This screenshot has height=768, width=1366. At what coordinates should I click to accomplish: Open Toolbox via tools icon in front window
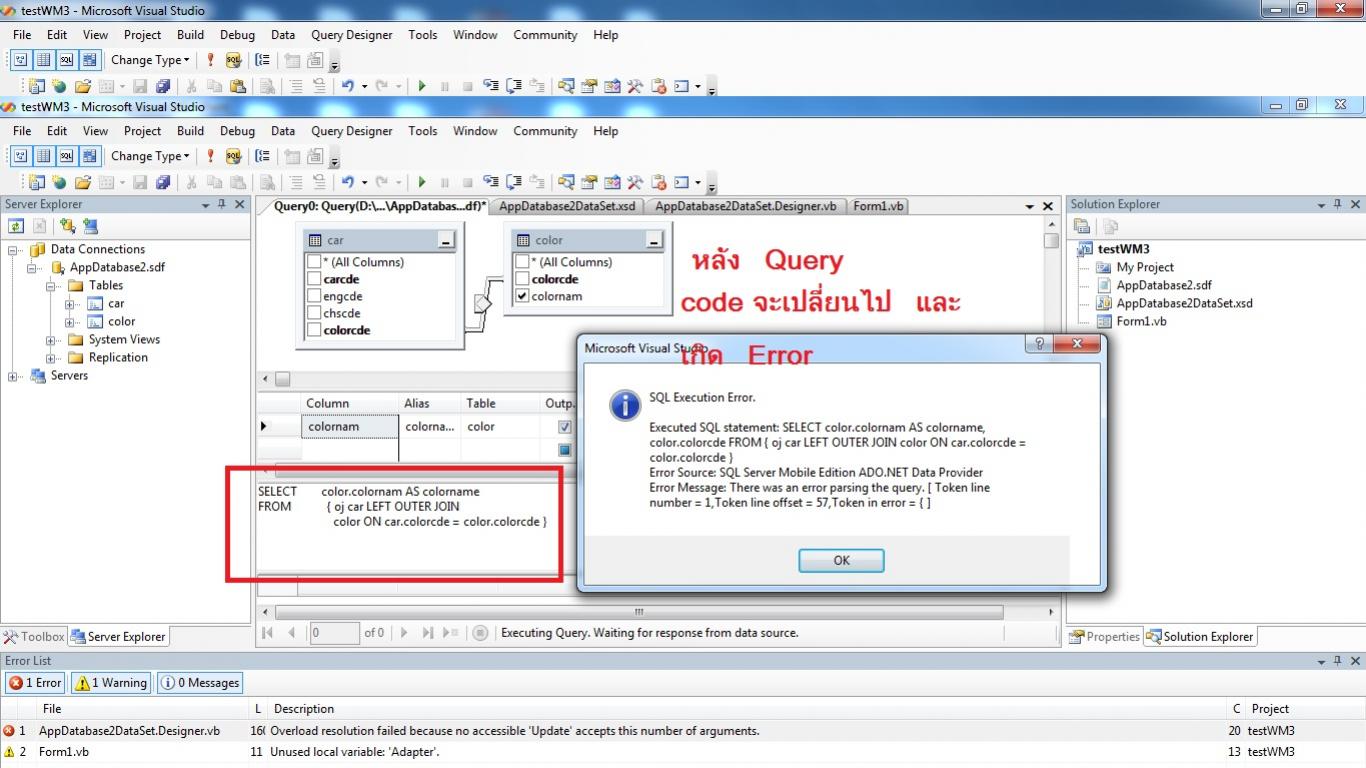(x=635, y=182)
